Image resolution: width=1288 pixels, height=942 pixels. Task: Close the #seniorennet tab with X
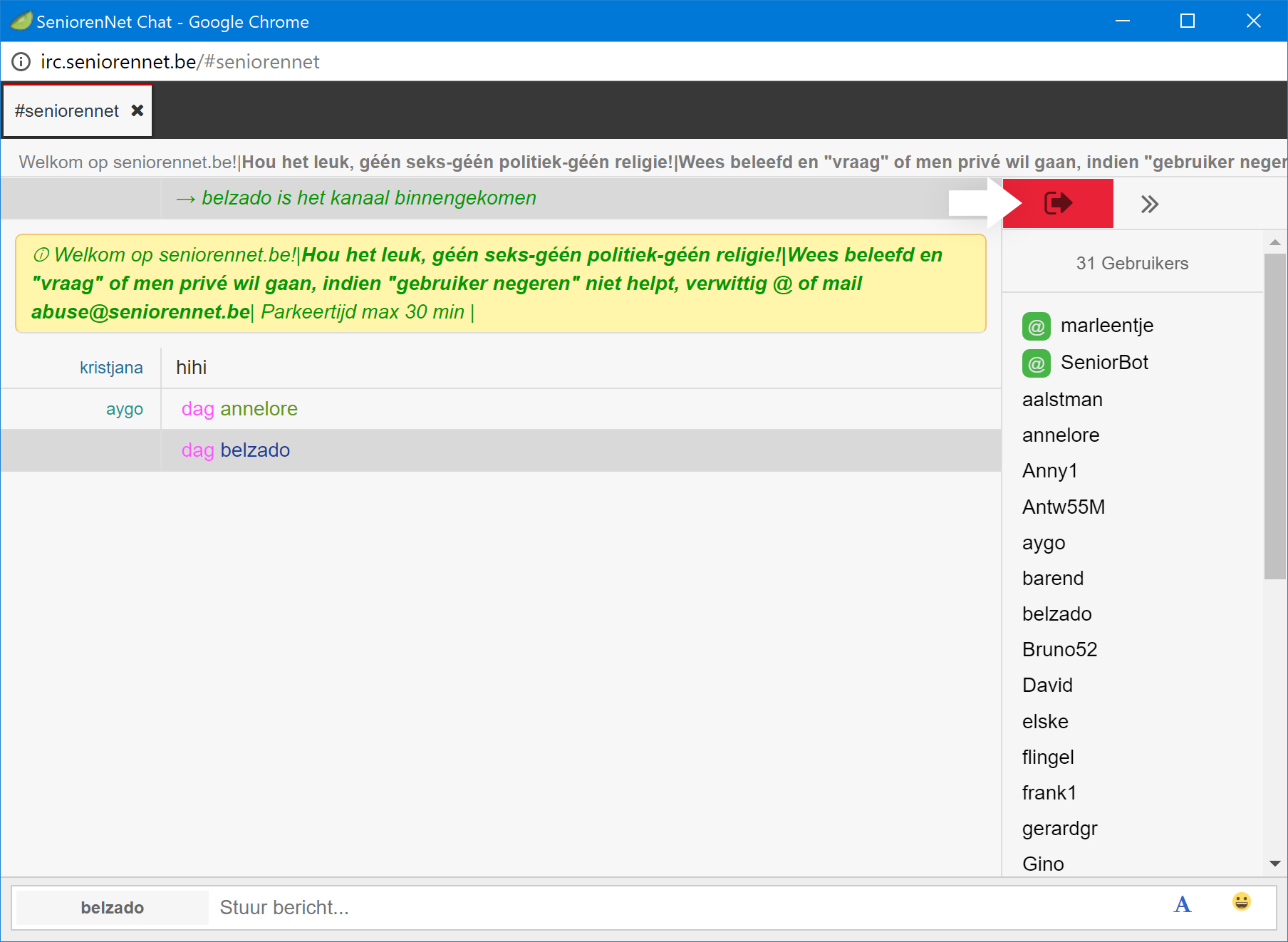point(137,110)
